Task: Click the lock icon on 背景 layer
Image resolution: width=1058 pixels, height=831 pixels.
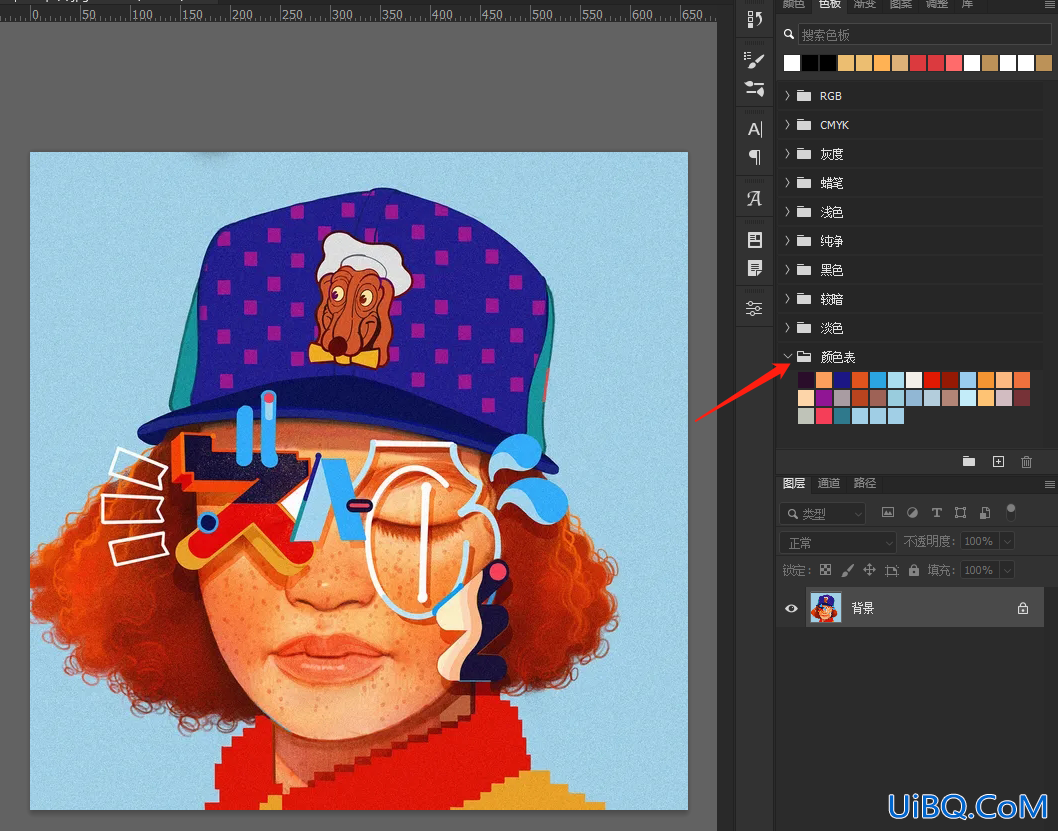Action: point(1023,608)
